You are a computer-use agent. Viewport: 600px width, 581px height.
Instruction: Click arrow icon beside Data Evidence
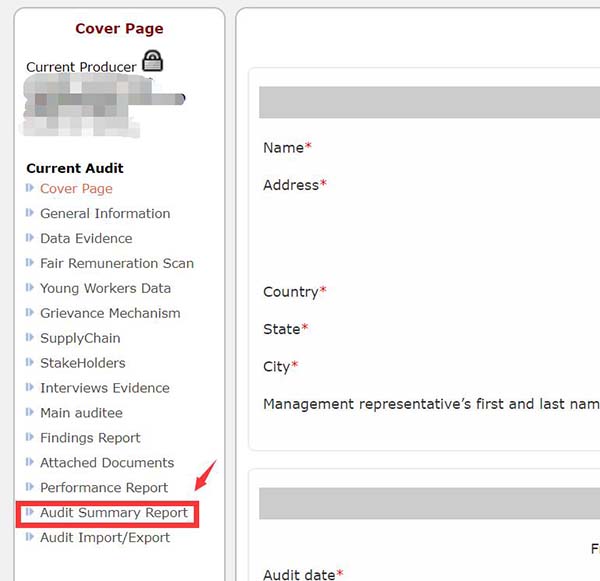coord(30,238)
